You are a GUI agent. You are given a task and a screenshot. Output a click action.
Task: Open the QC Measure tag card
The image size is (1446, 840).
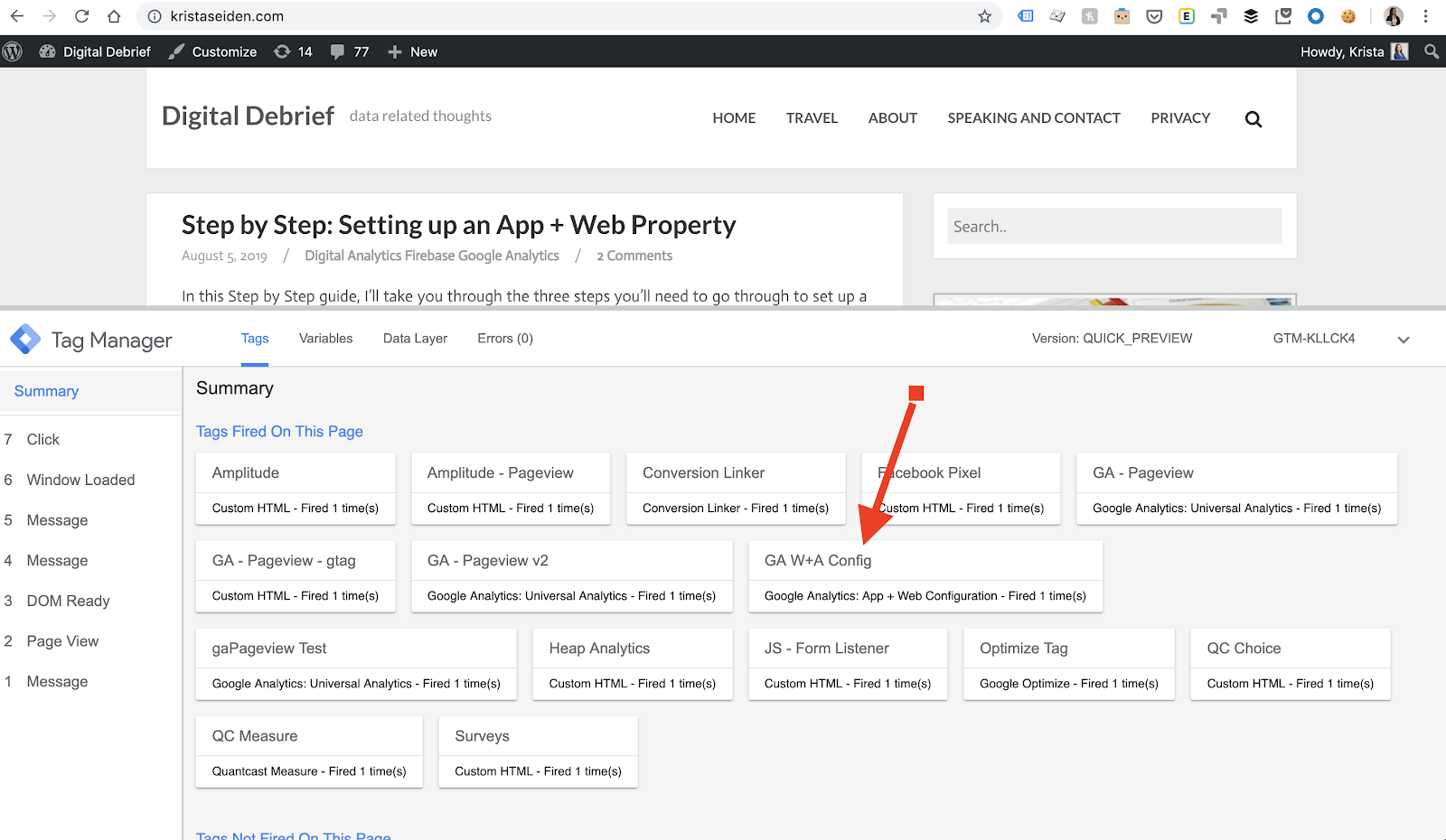(309, 751)
